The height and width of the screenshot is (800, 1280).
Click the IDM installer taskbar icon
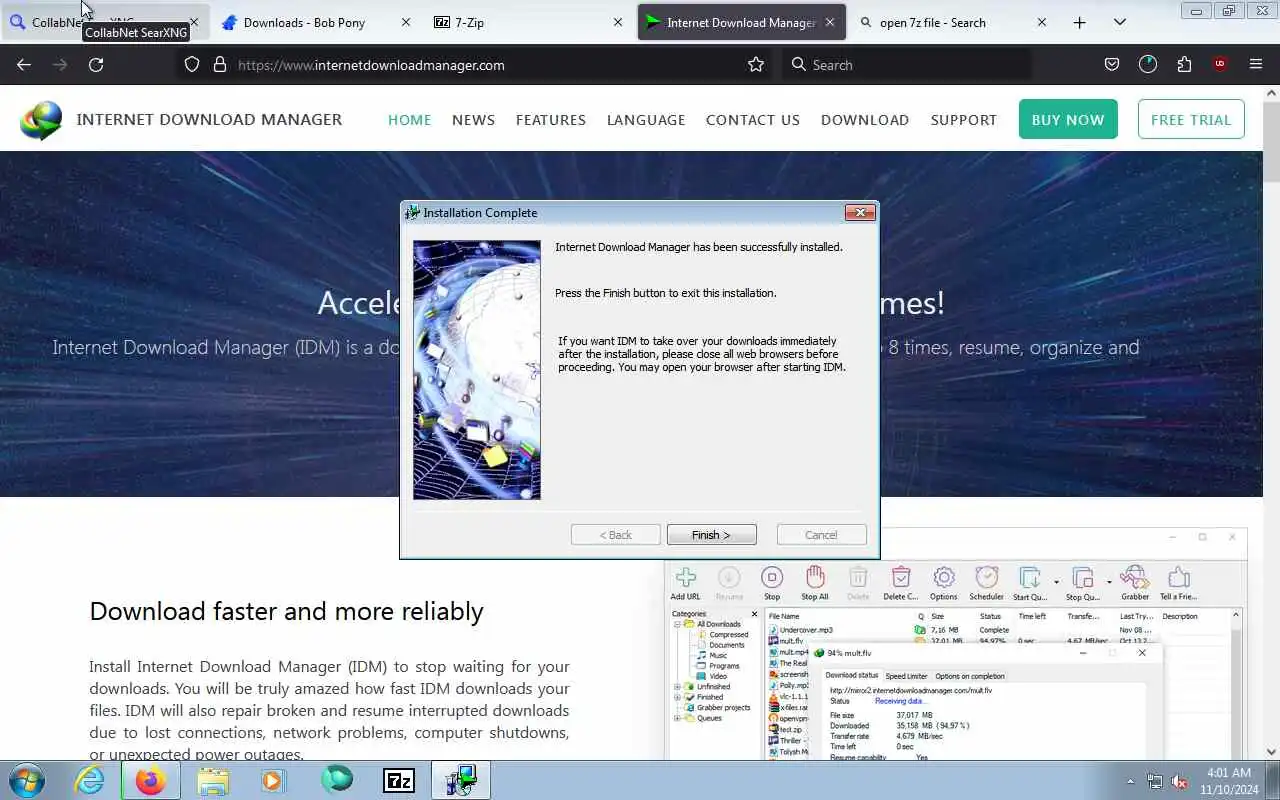coord(461,780)
